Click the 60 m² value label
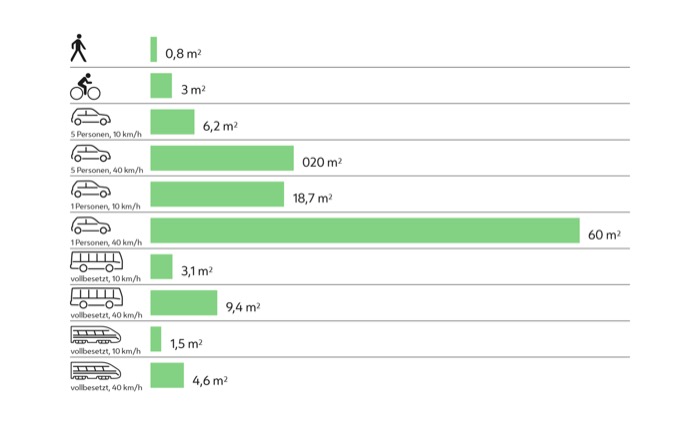Screen dimensions: 700x428 604,235
